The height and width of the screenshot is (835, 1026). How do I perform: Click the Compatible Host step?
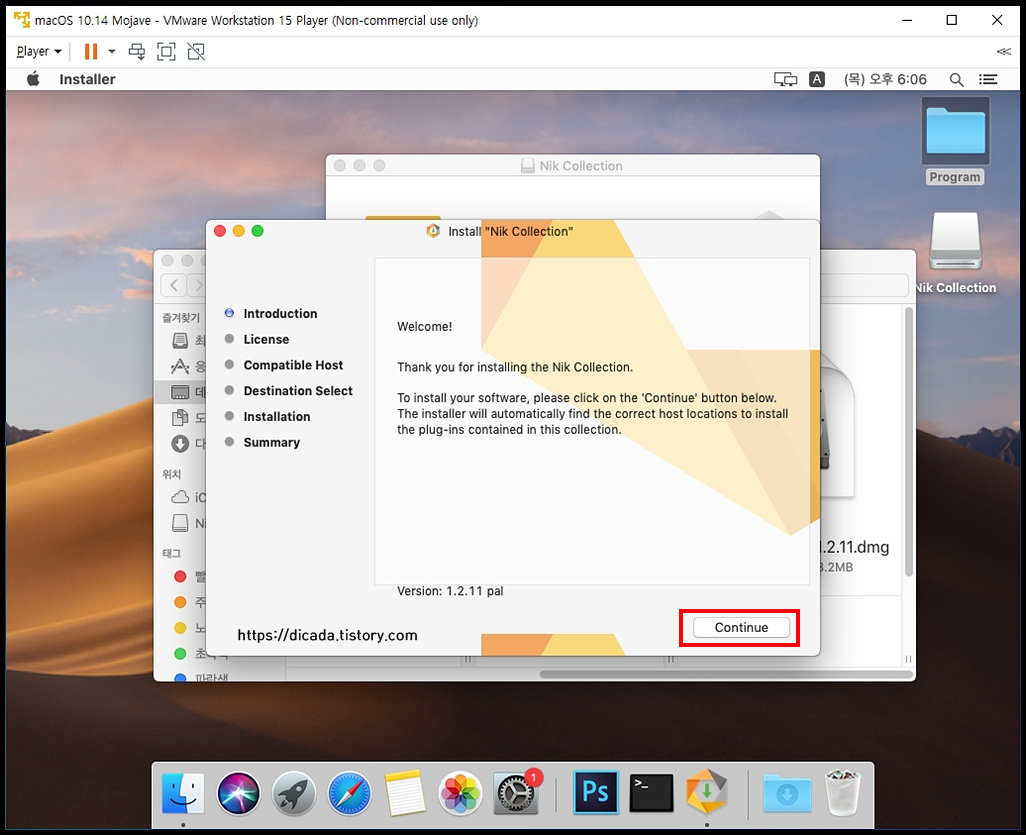point(293,365)
